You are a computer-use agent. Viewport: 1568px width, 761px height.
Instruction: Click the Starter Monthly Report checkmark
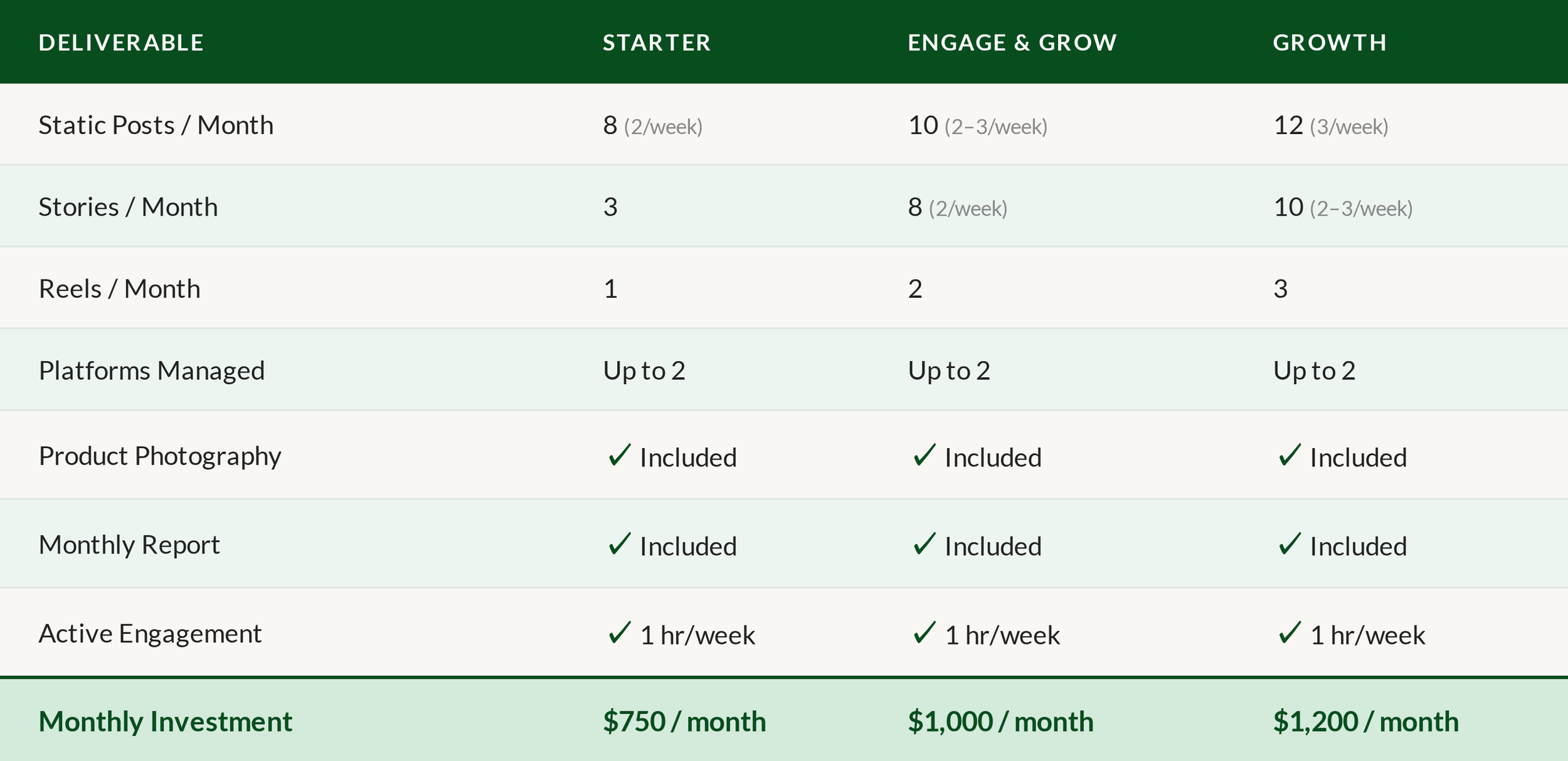[x=619, y=544]
